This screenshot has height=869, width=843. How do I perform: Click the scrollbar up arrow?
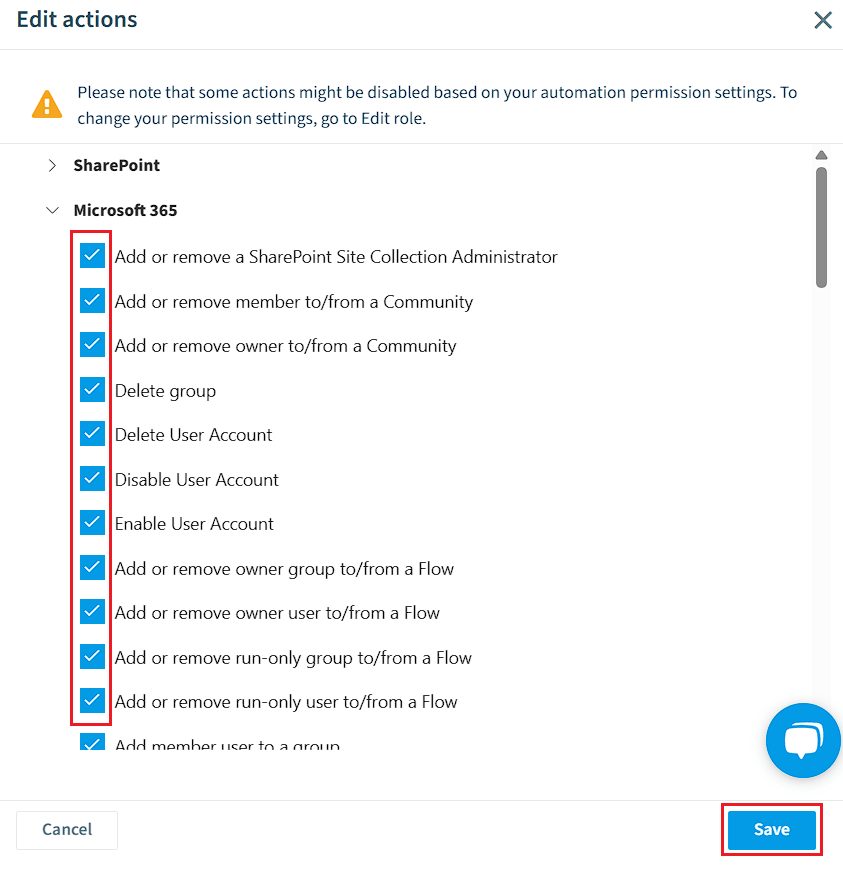coord(821,155)
